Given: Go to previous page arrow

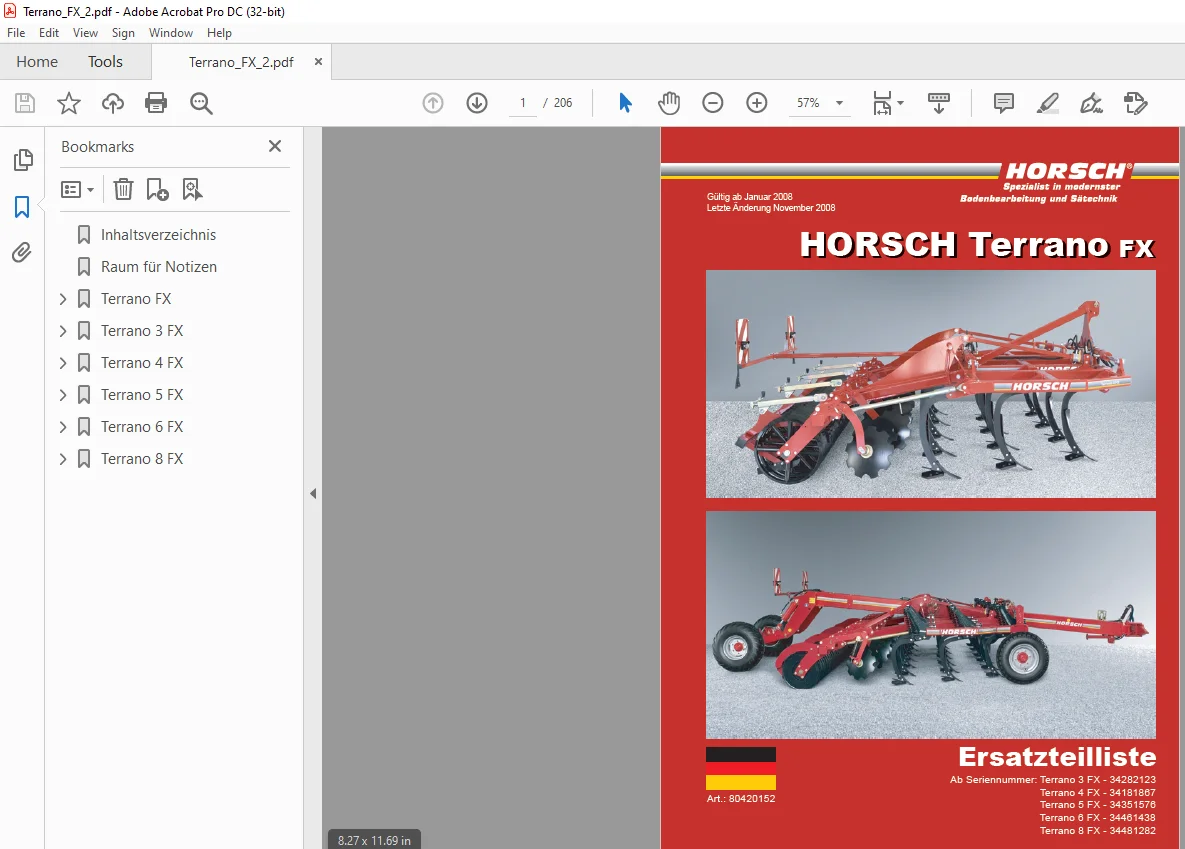Looking at the screenshot, I should 433,103.
